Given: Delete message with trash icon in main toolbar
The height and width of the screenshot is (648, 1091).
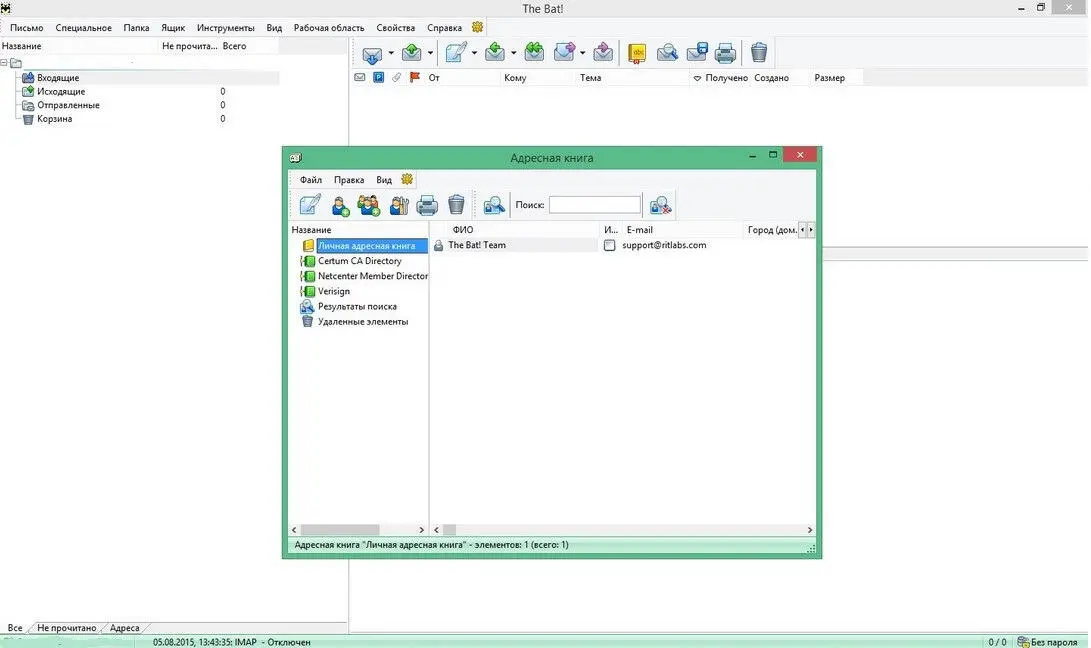Looking at the screenshot, I should tap(759, 52).
